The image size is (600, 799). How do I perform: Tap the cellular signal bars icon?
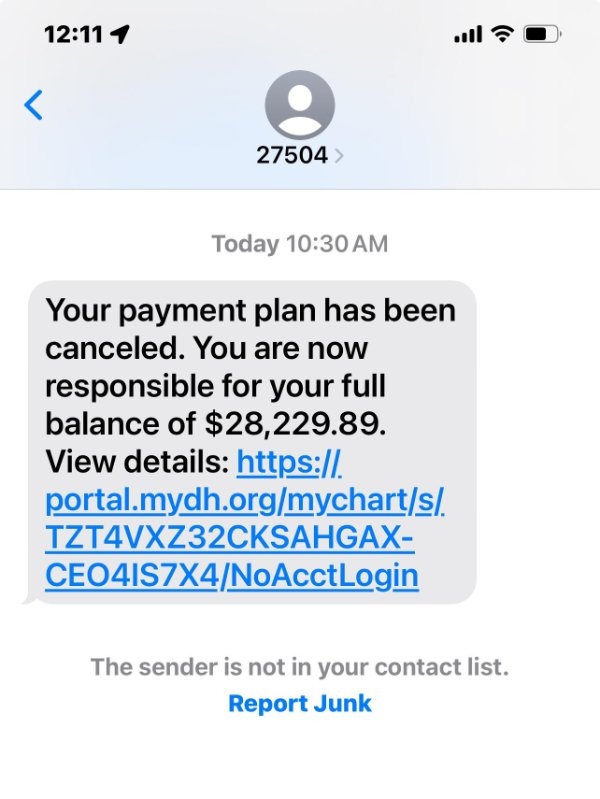point(468,35)
